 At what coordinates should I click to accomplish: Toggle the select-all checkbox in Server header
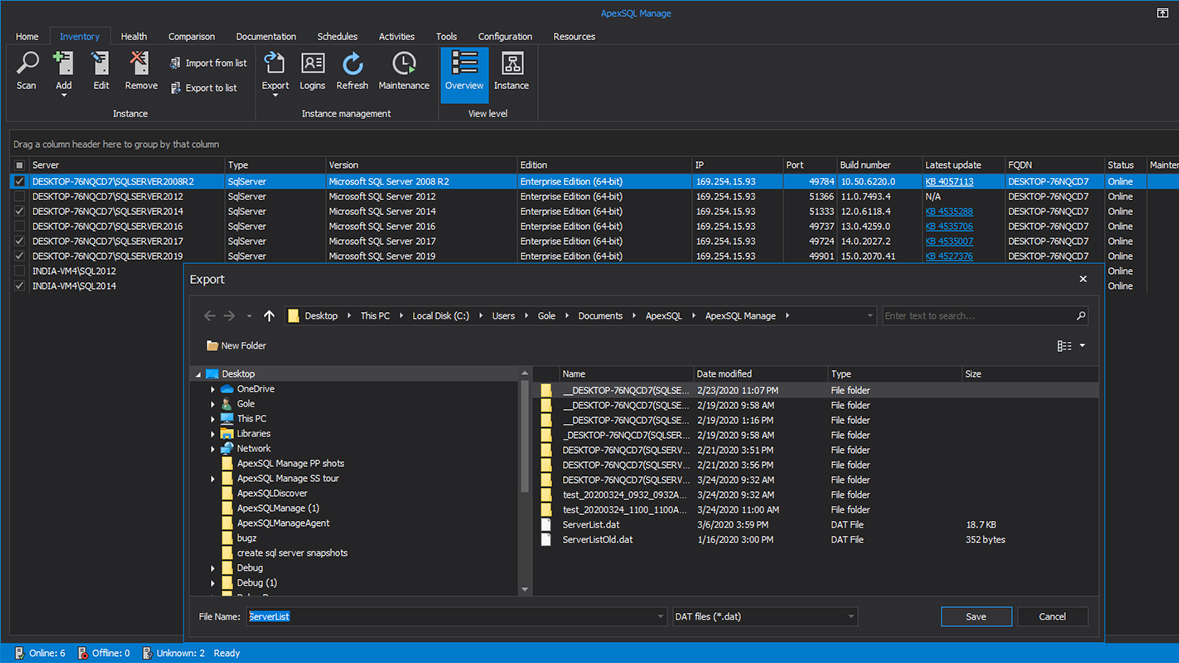click(20, 165)
